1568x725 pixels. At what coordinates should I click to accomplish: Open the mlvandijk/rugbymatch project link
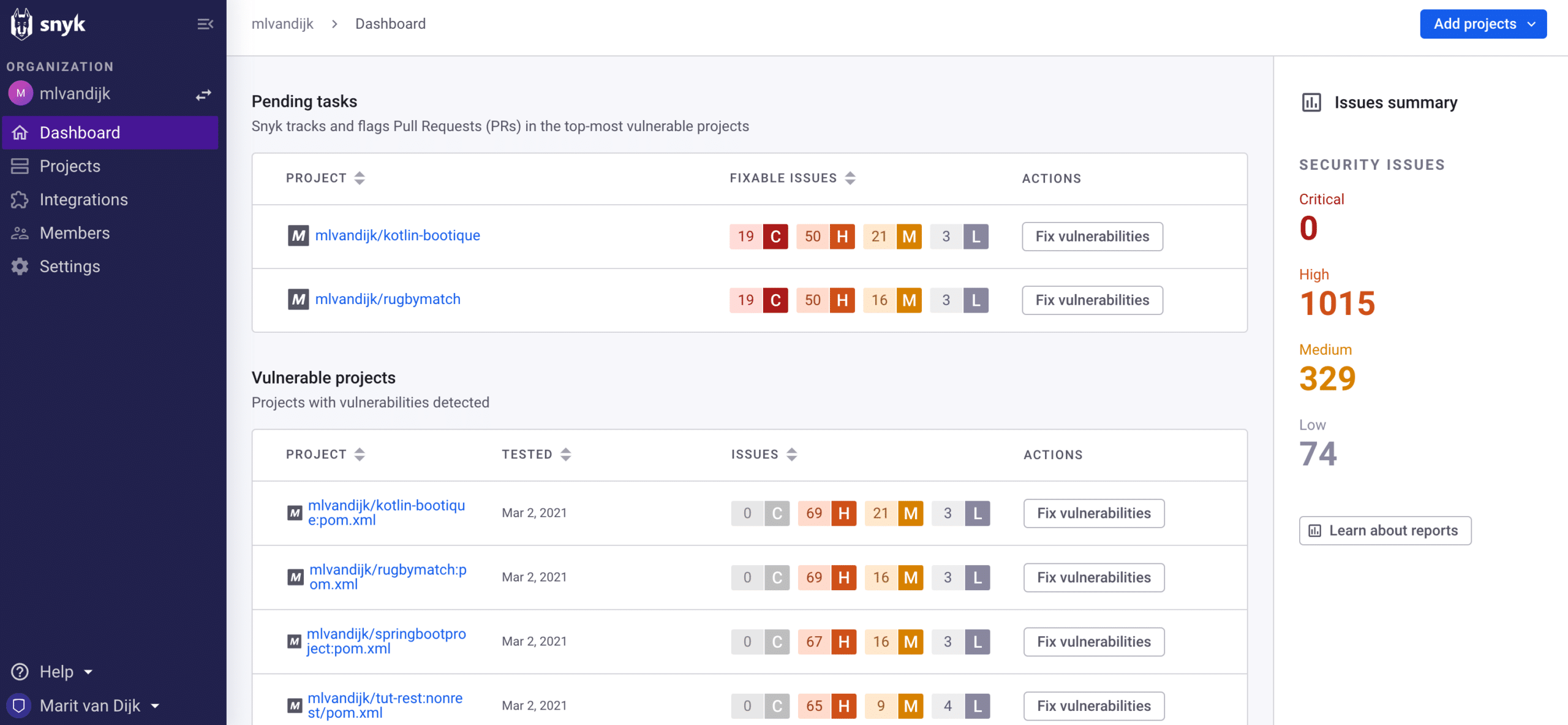tap(388, 299)
